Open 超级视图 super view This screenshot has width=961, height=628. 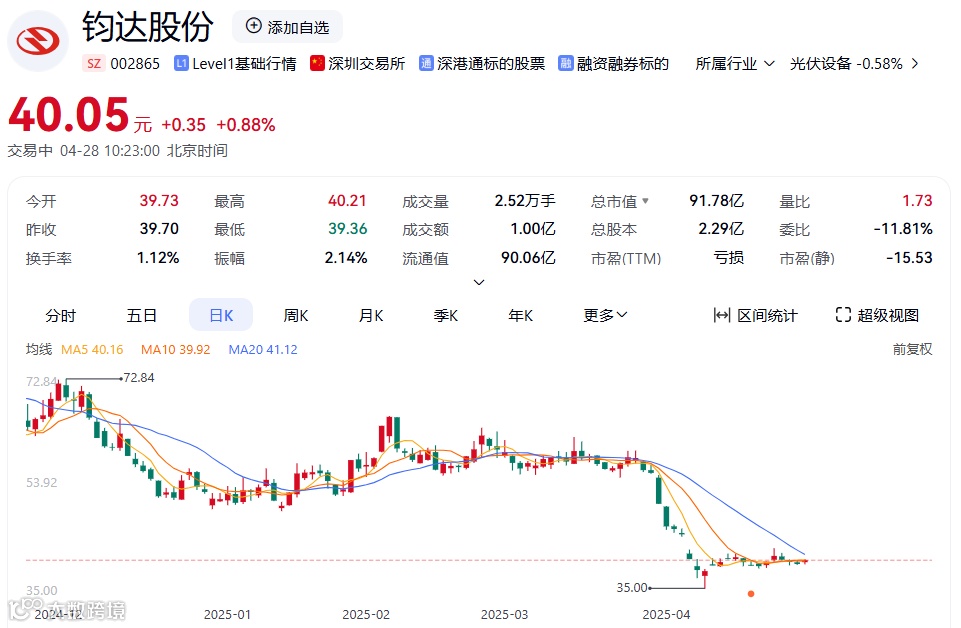[x=877, y=315]
